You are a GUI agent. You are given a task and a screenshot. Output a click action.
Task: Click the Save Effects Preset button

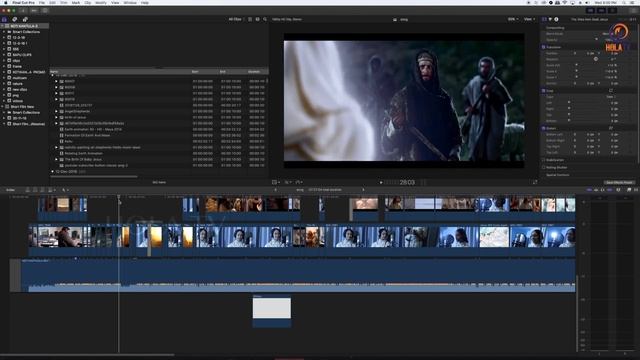tap(620, 182)
